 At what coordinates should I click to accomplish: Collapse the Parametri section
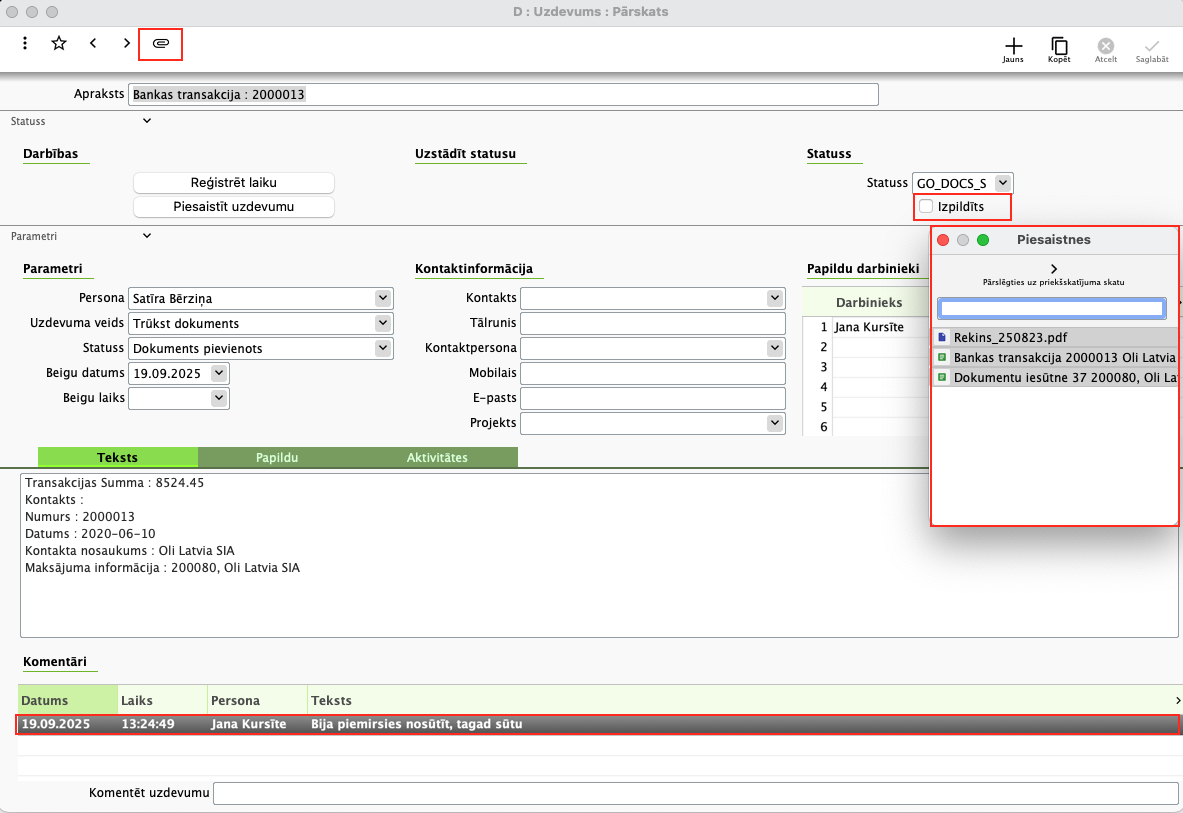tap(147, 236)
